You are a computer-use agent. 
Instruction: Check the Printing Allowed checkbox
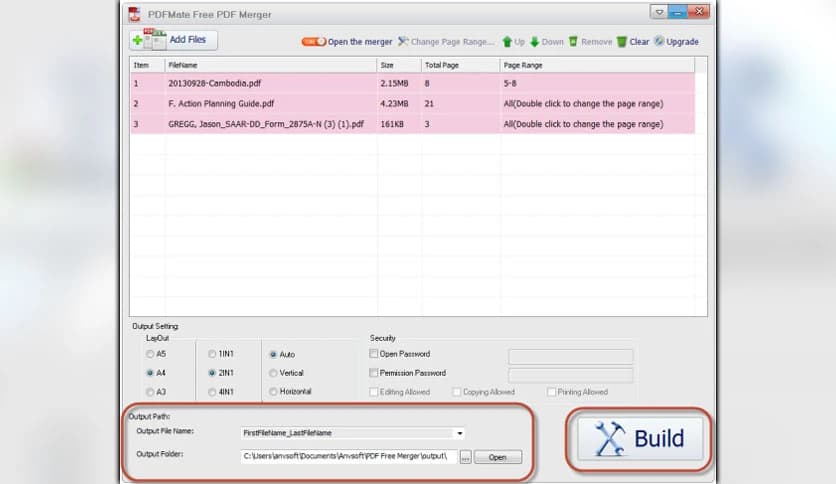[551, 392]
